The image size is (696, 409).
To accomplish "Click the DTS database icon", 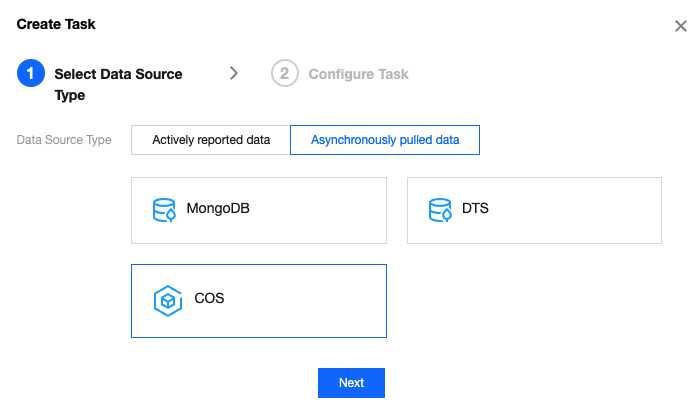I will pyautogui.click(x=440, y=210).
